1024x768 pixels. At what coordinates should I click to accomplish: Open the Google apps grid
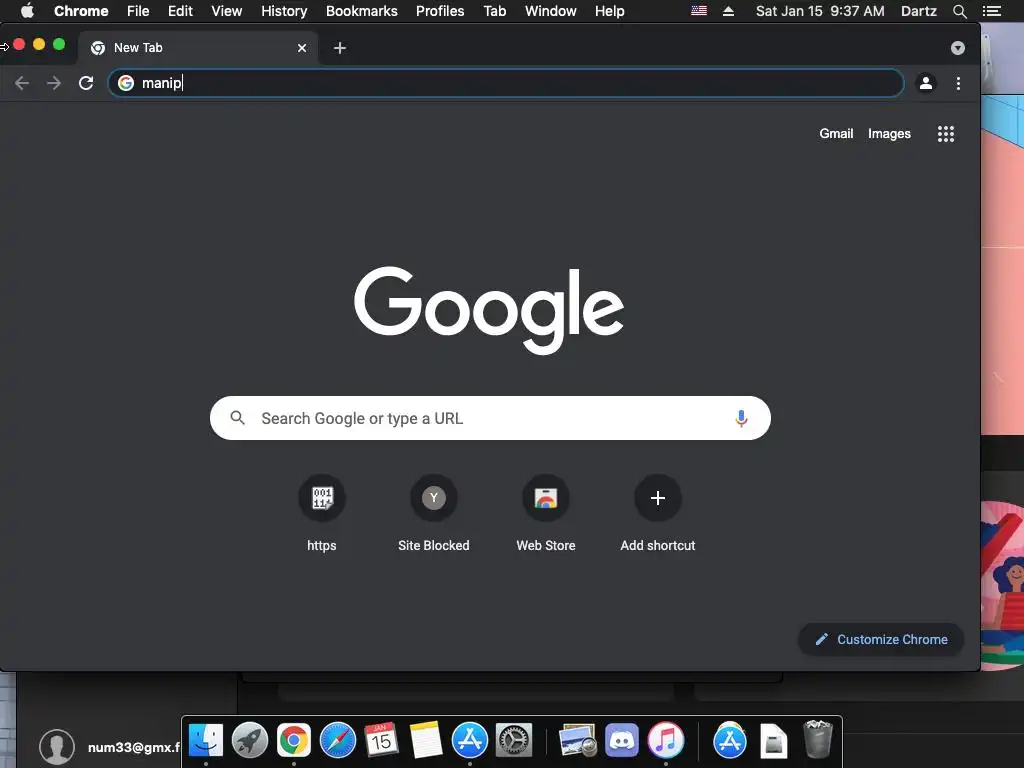tap(946, 134)
